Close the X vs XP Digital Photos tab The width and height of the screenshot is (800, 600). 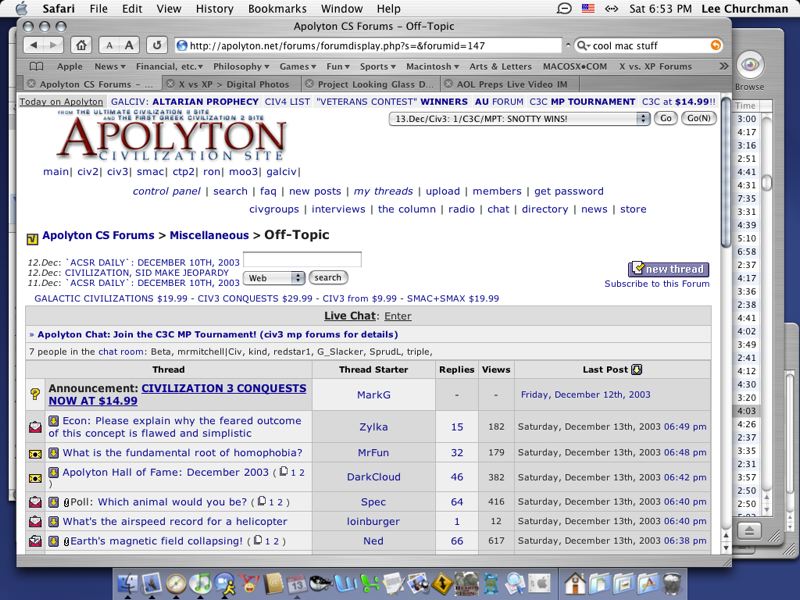pyautogui.click(x=171, y=84)
